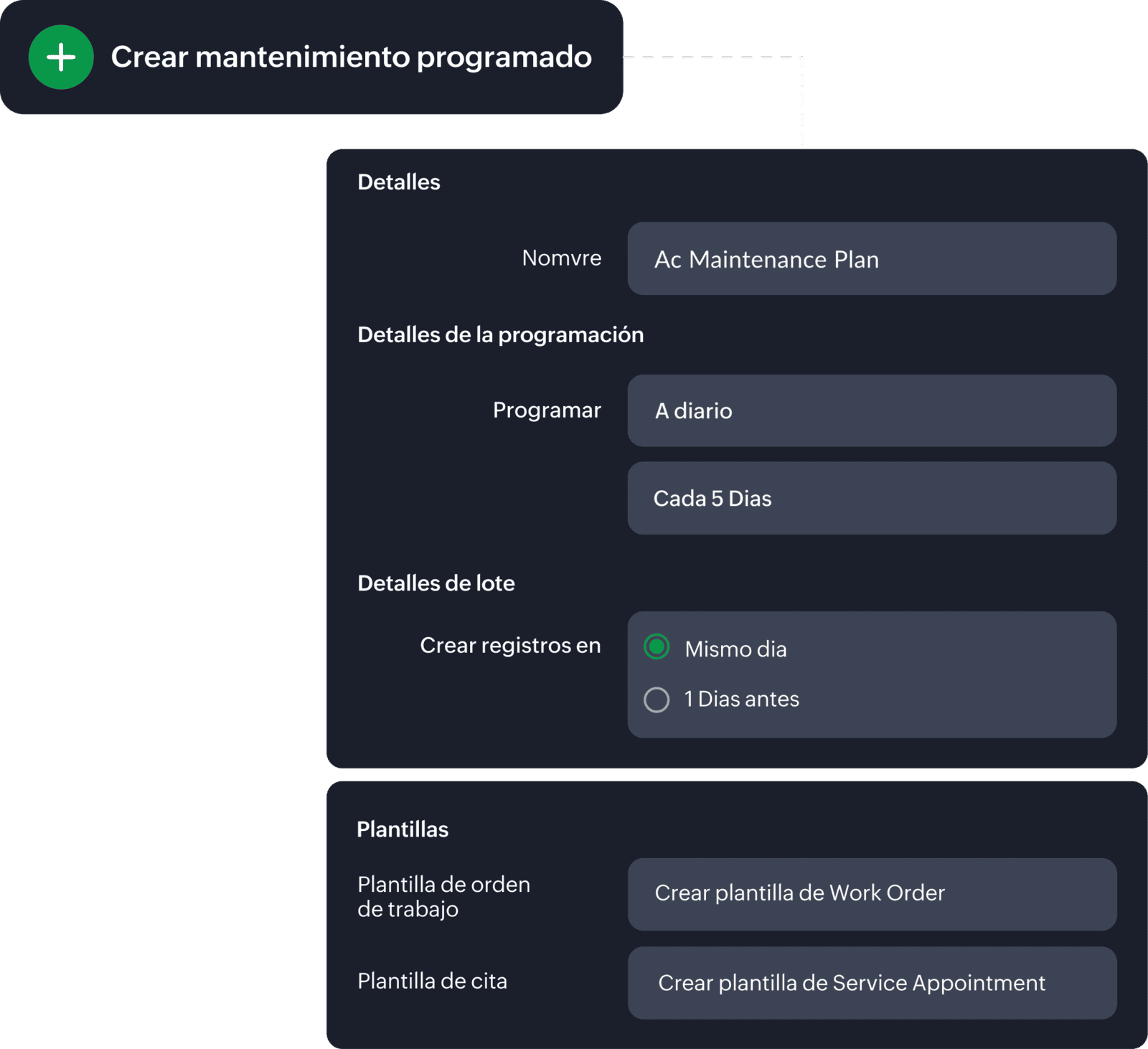Open the A diario schedule dropdown
The image size is (1148, 1049).
[x=871, y=411]
